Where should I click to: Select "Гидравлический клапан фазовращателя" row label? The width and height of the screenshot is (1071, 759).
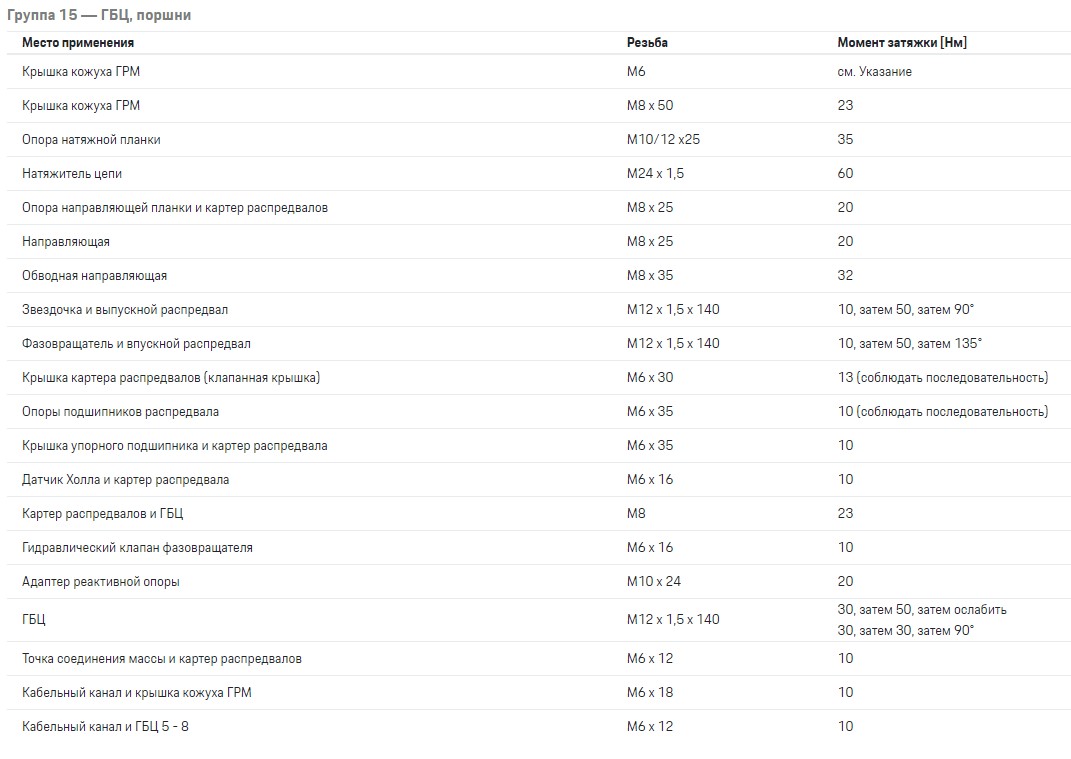point(137,548)
